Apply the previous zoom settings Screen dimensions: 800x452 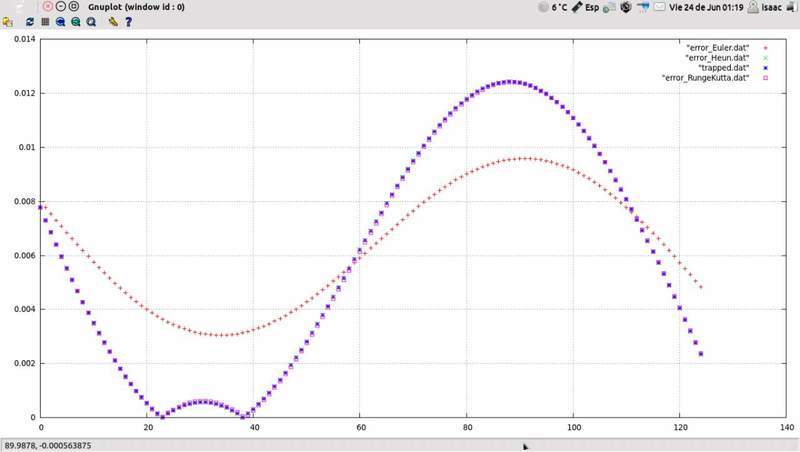[61, 20]
